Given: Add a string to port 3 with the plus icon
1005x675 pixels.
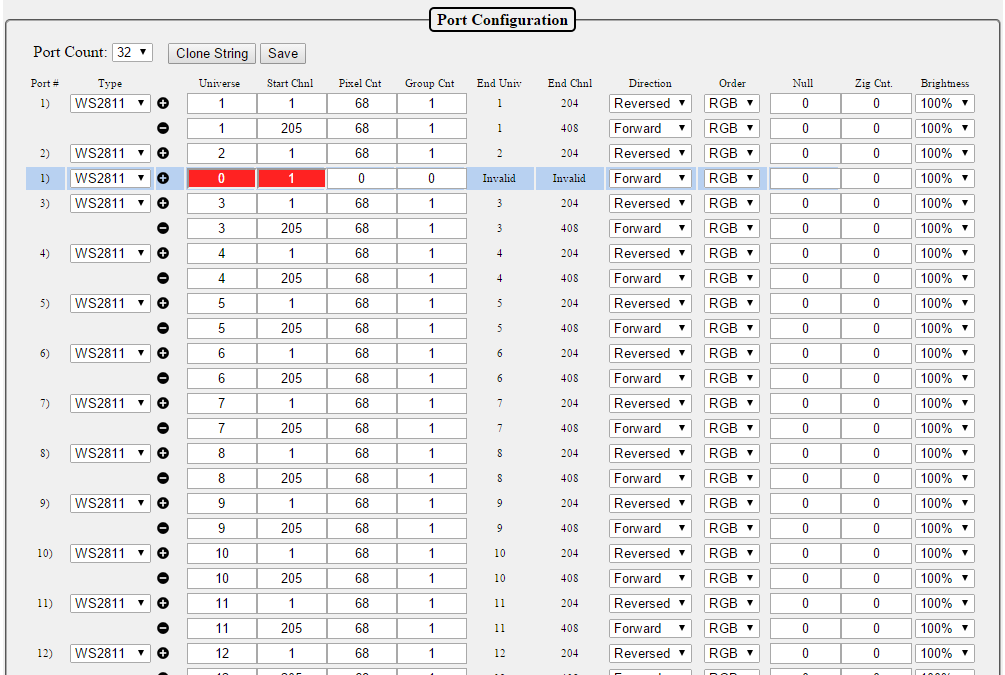Looking at the screenshot, I should click(163, 203).
